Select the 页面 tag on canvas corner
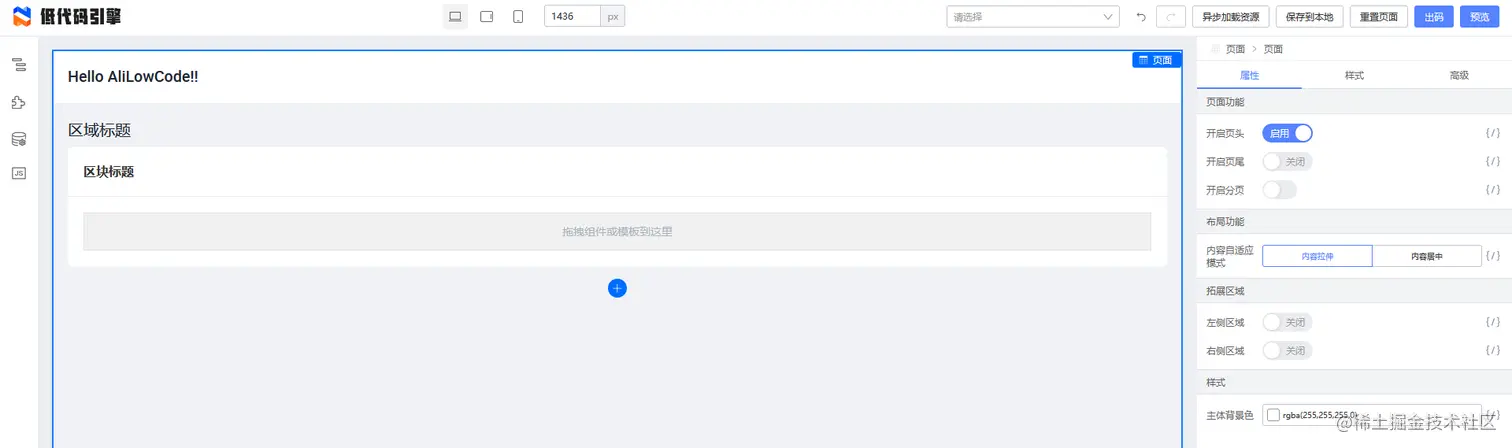This screenshot has width=1512, height=448. [1156, 60]
